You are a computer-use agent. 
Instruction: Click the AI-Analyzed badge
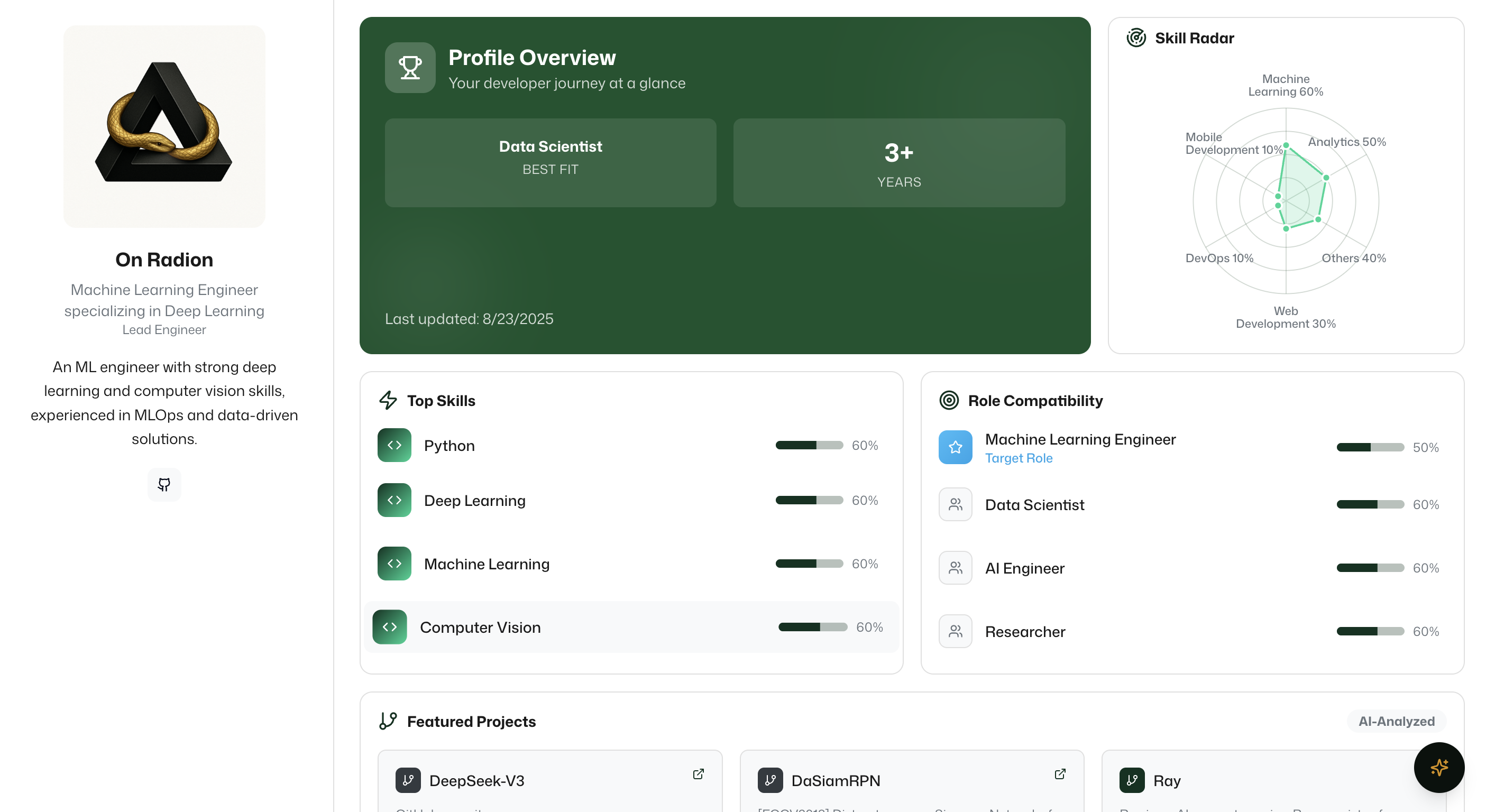(x=1397, y=722)
